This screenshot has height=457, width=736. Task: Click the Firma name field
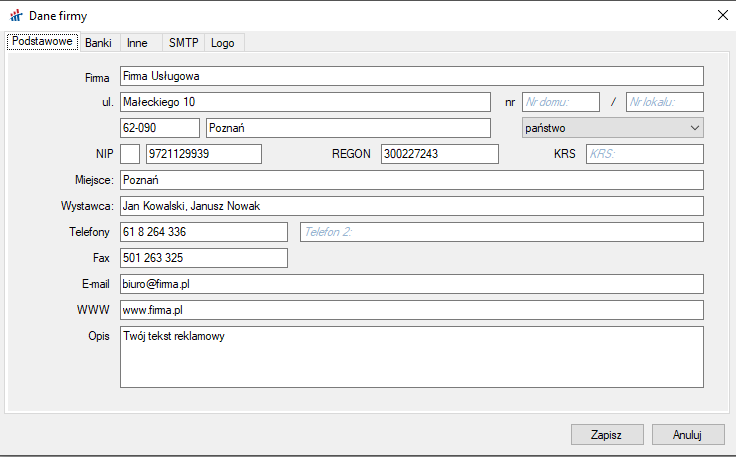coord(411,76)
